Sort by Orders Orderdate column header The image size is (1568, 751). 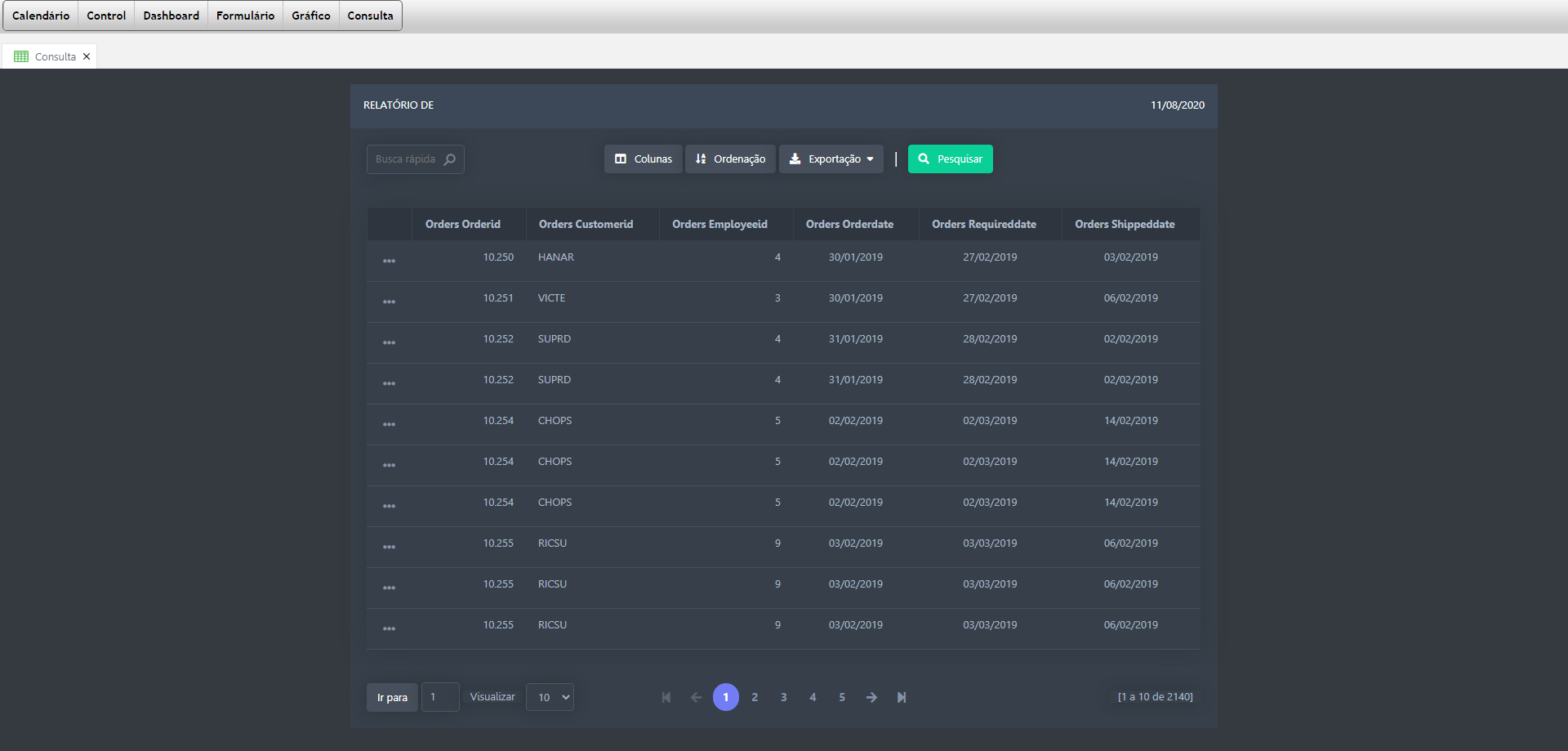[x=849, y=224]
